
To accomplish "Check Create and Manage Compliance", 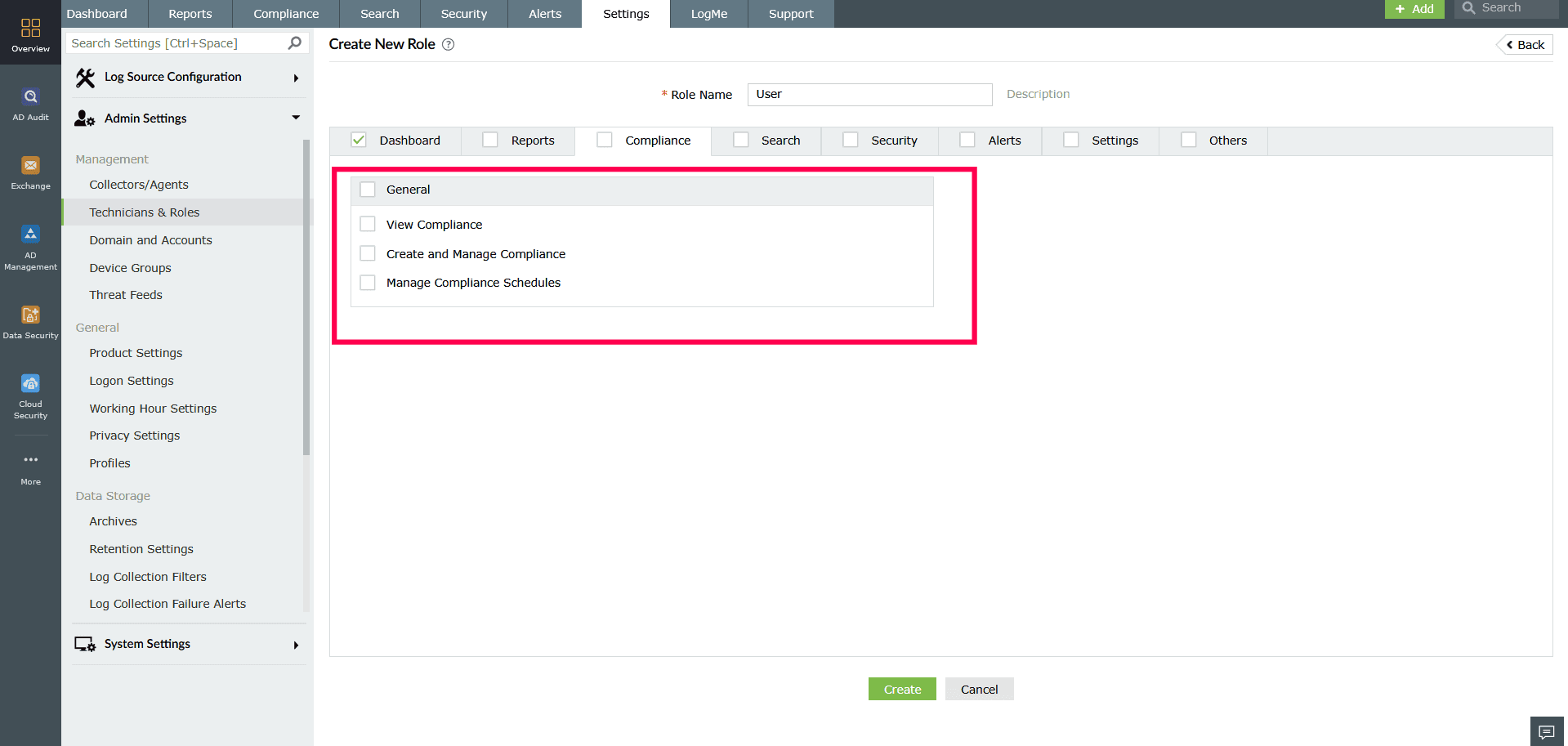I will (368, 252).
